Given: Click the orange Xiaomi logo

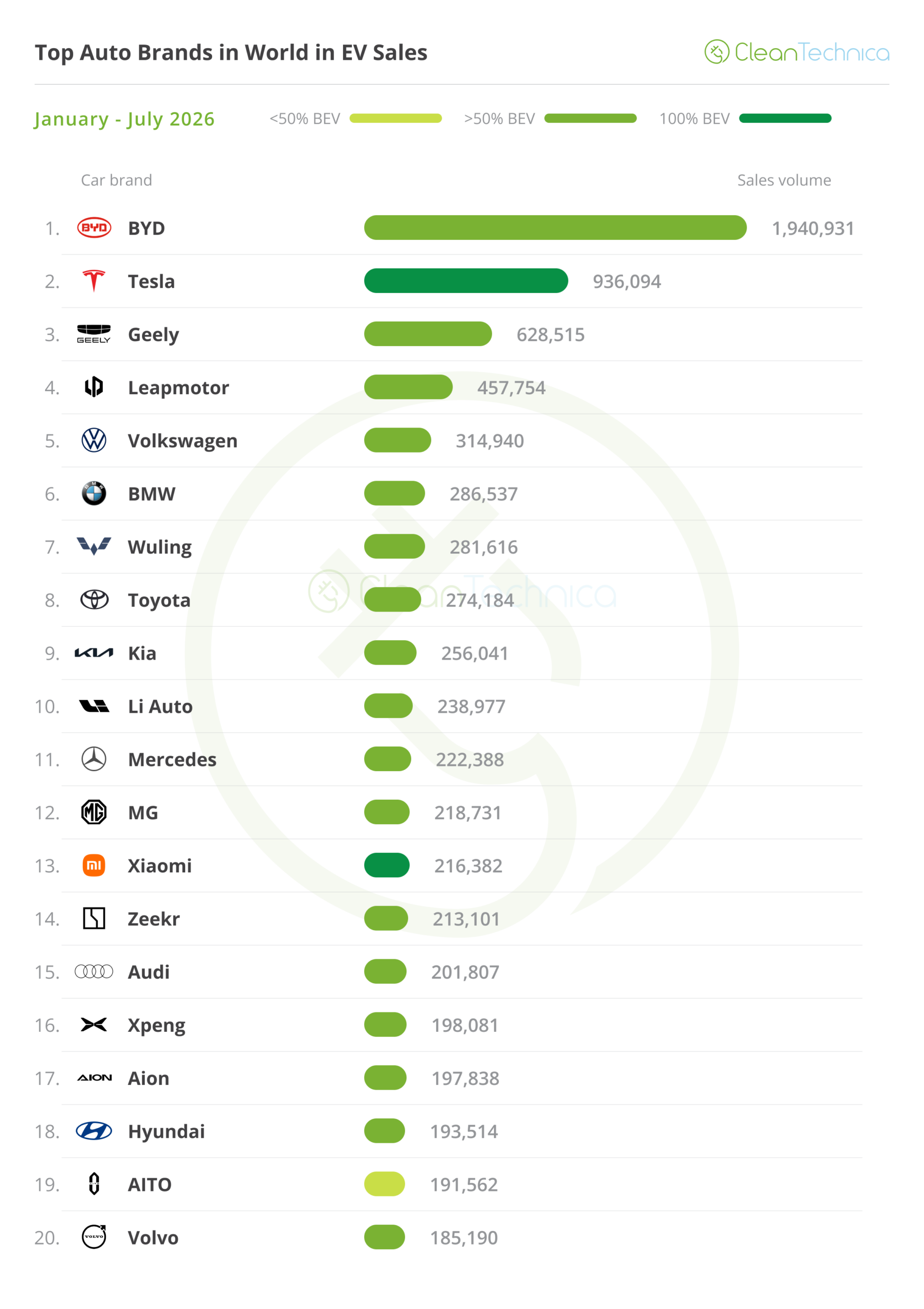Looking at the screenshot, I should (x=94, y=866).
